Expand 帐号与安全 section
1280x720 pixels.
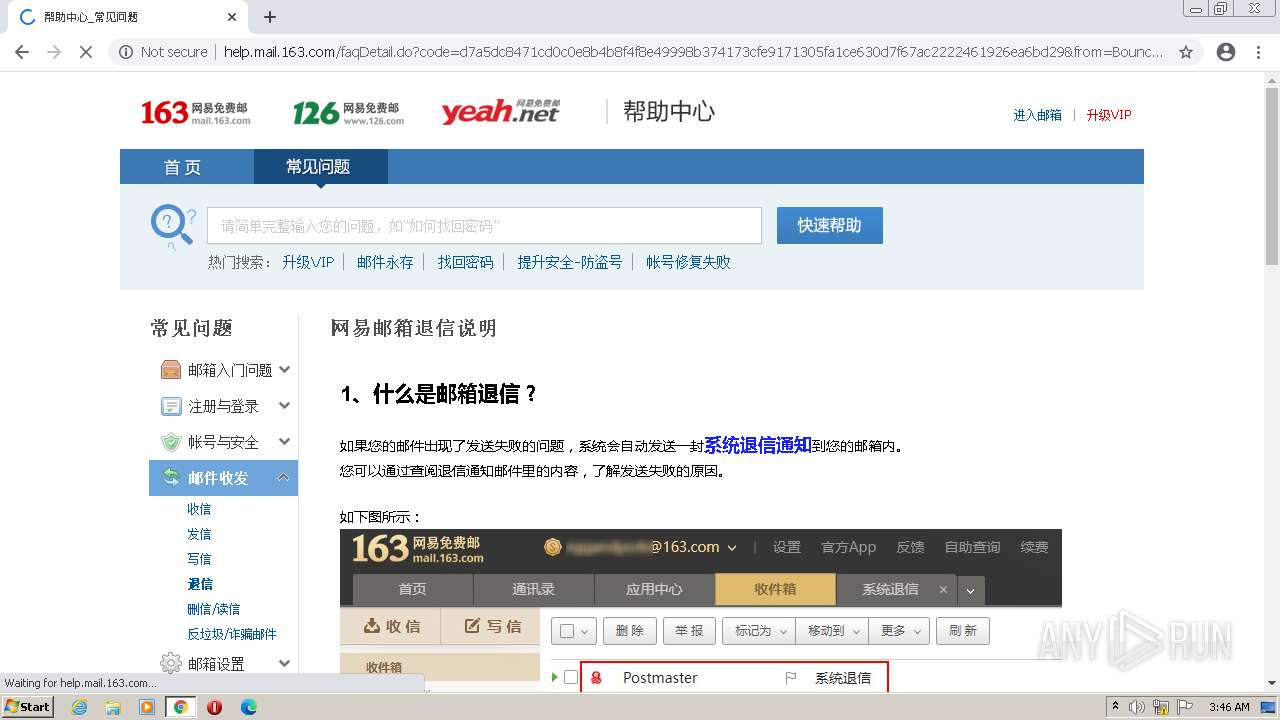(x=285, y=442)
